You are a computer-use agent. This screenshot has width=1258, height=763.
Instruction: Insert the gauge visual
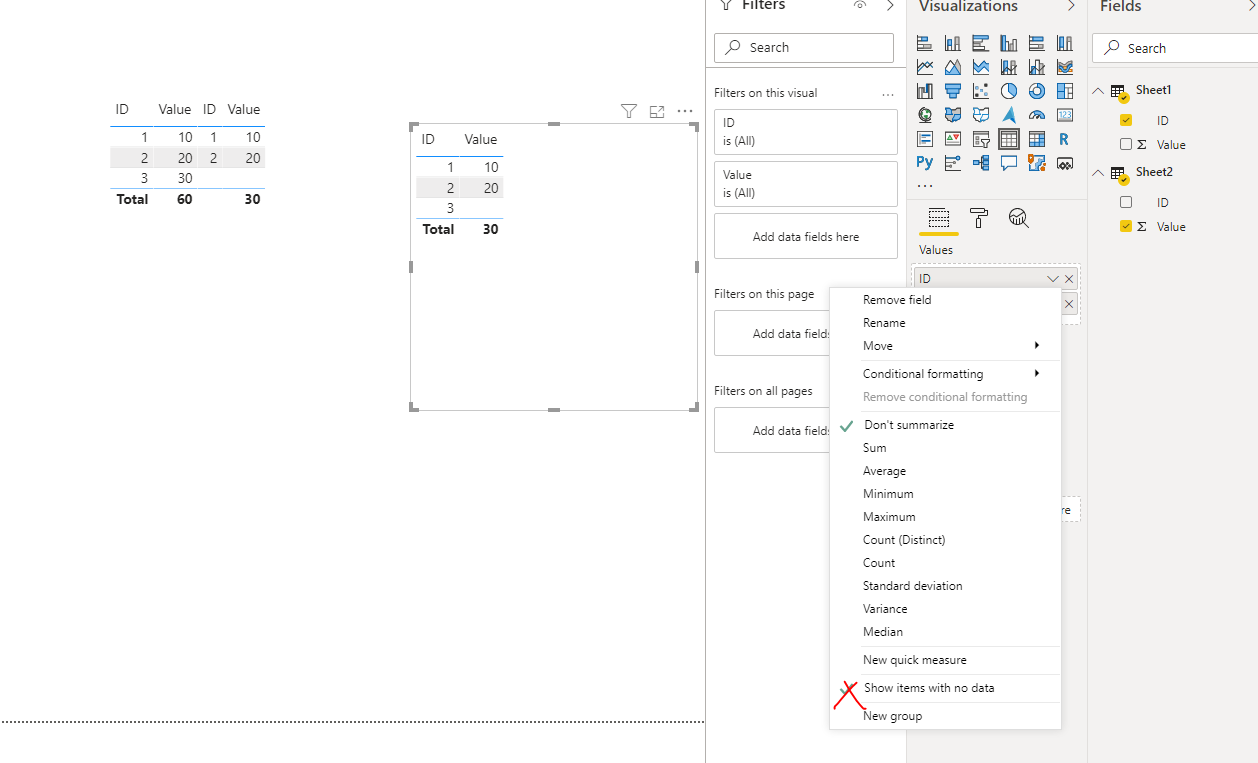click(x=1036, y=115)
